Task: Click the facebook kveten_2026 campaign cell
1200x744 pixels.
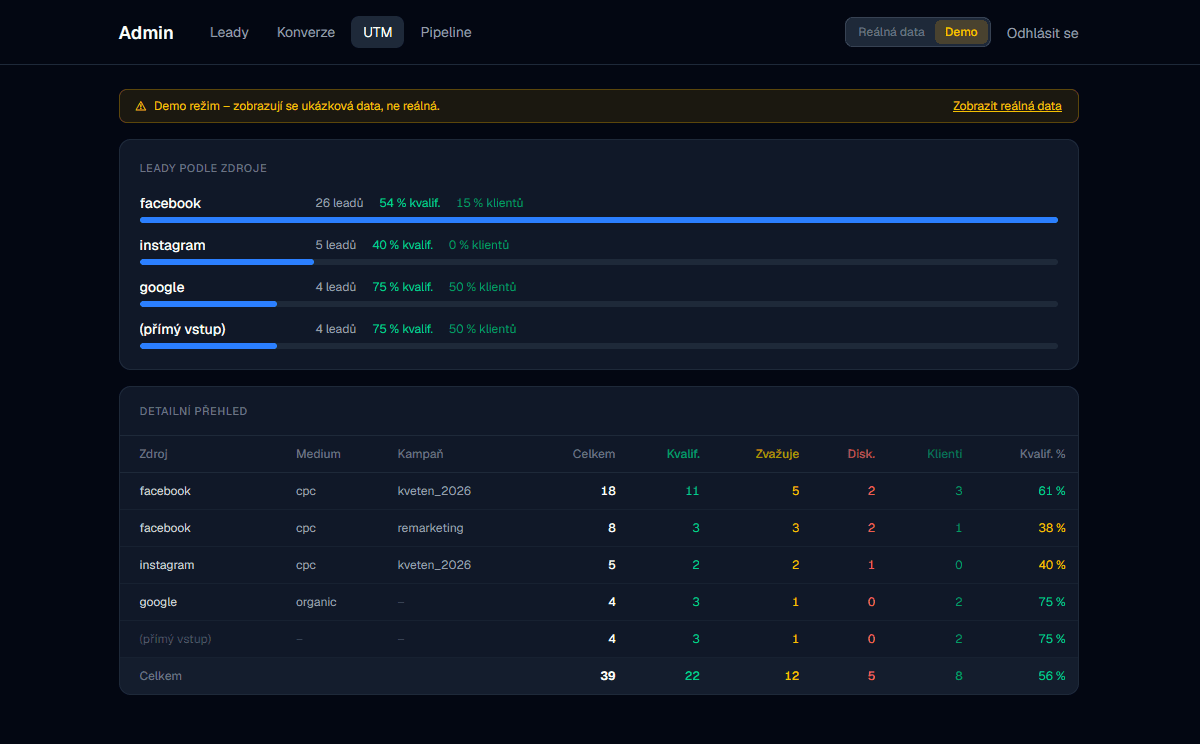Action: [x=434, y=491]
